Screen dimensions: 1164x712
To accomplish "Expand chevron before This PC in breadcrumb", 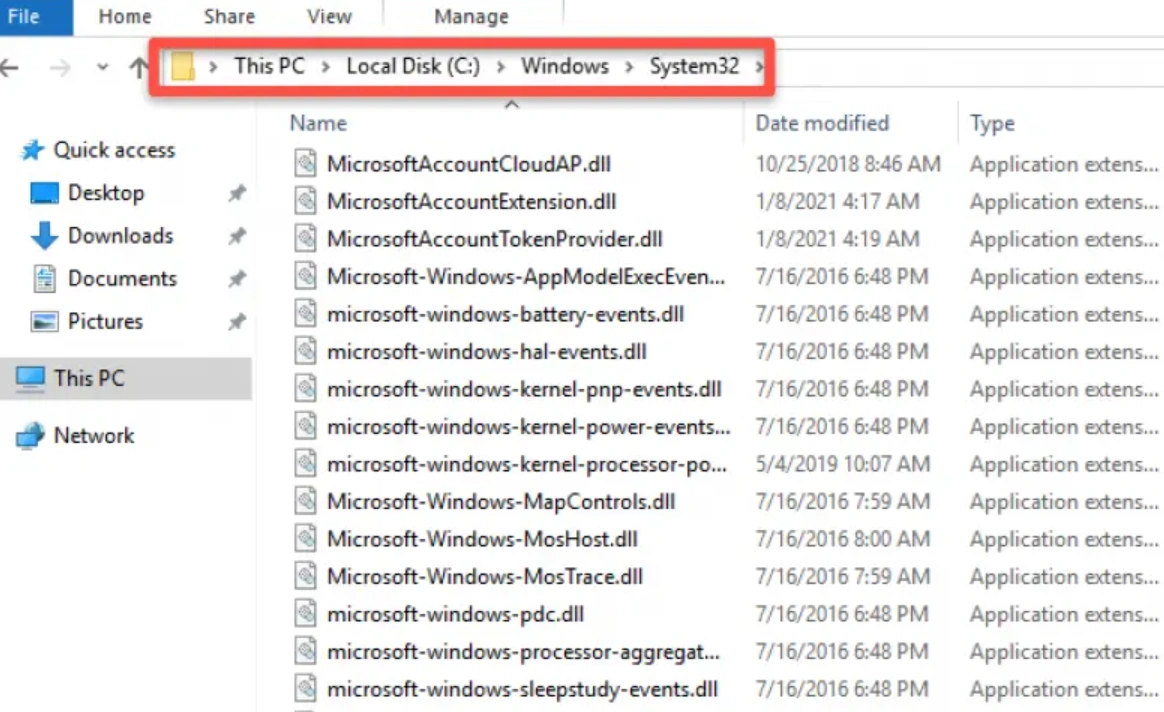I will point(213,67).
